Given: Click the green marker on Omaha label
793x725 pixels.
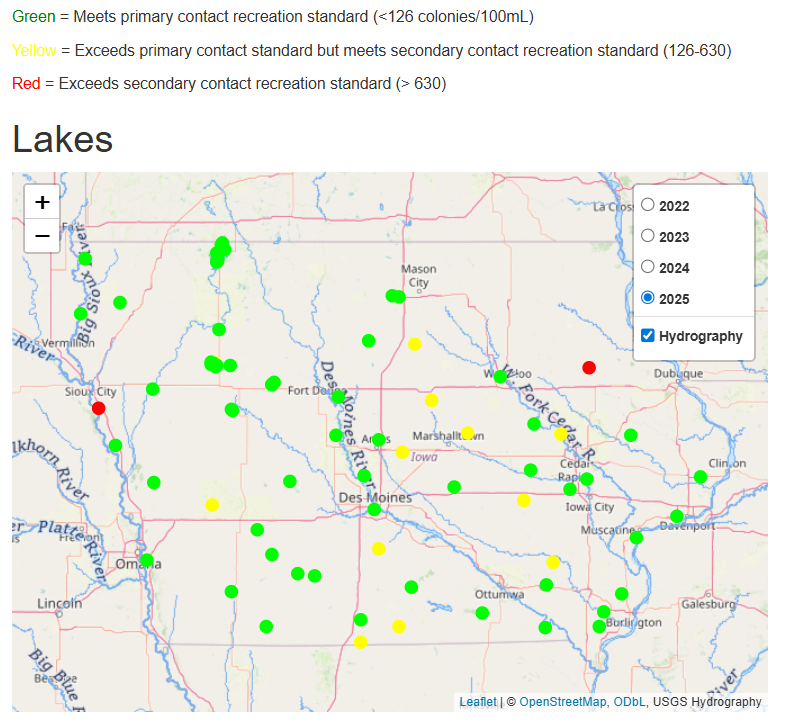Looking at the screenshot, I should [147, 560].
